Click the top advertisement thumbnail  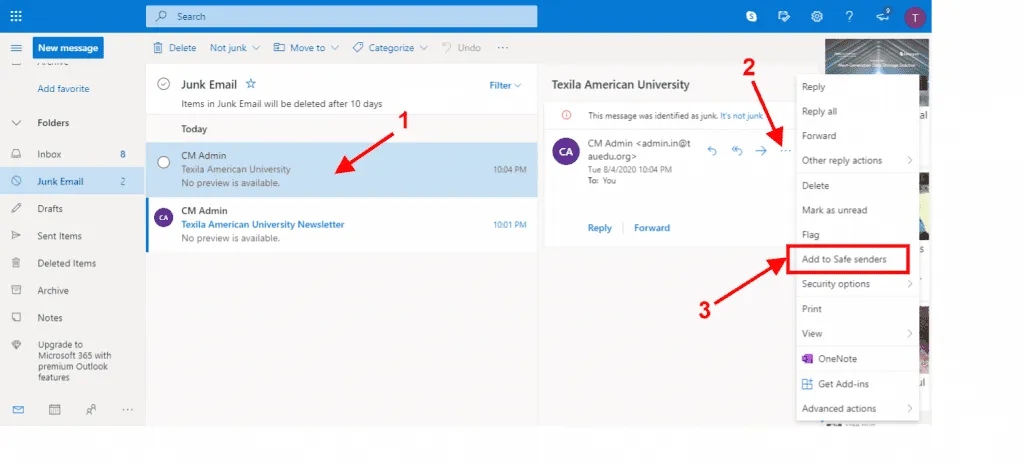coord(876,57)
